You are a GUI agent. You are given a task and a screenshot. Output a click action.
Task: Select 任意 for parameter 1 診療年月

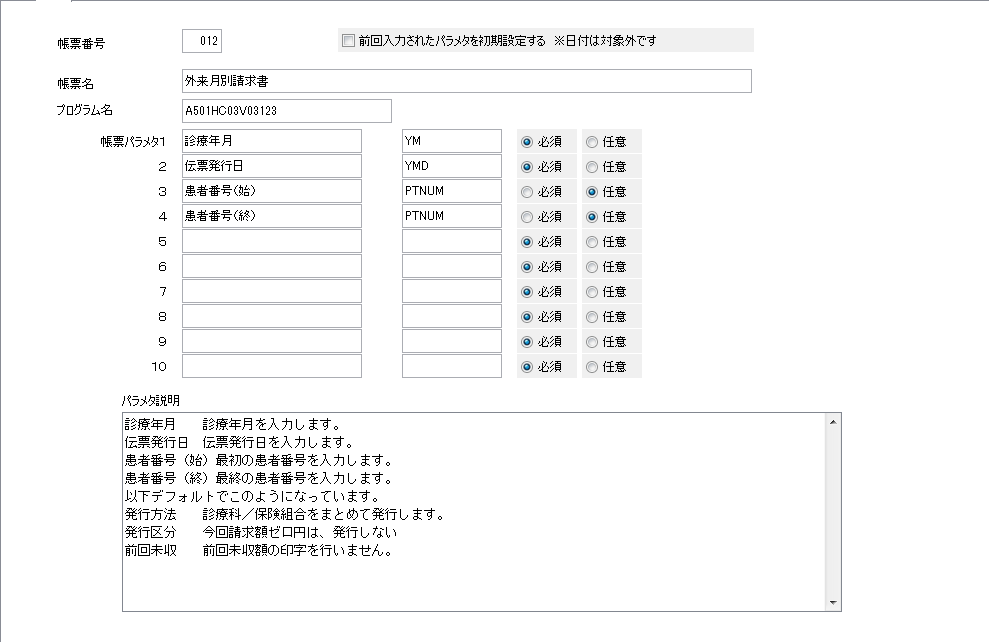[x=592, y=141]
